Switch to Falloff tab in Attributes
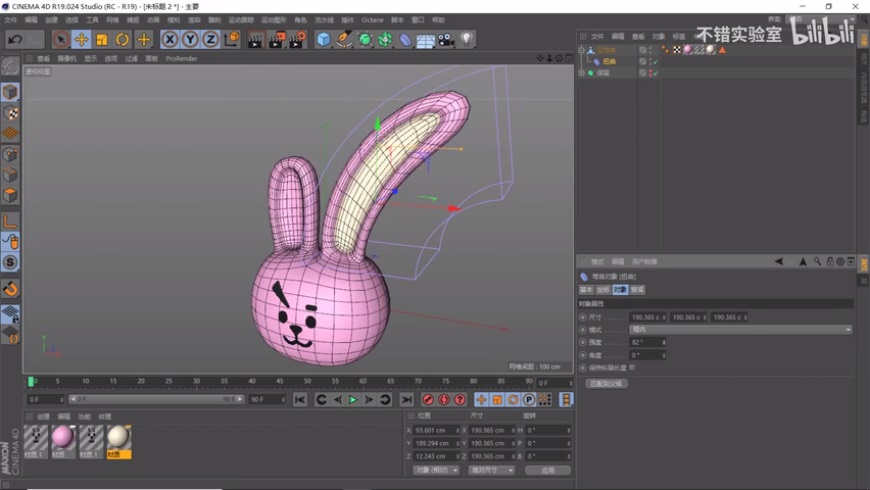Screen dimensions: 870x490 pos(638,290)
